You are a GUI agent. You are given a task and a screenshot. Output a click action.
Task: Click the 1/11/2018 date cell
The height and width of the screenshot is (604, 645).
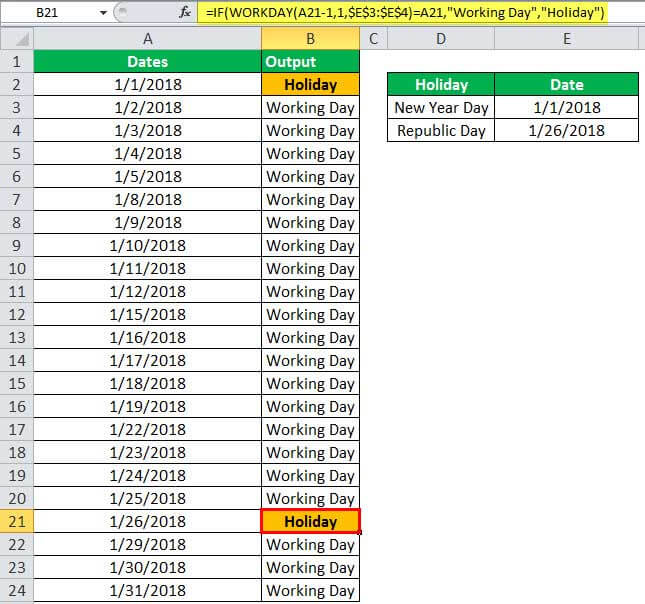(x=147, y=269)
